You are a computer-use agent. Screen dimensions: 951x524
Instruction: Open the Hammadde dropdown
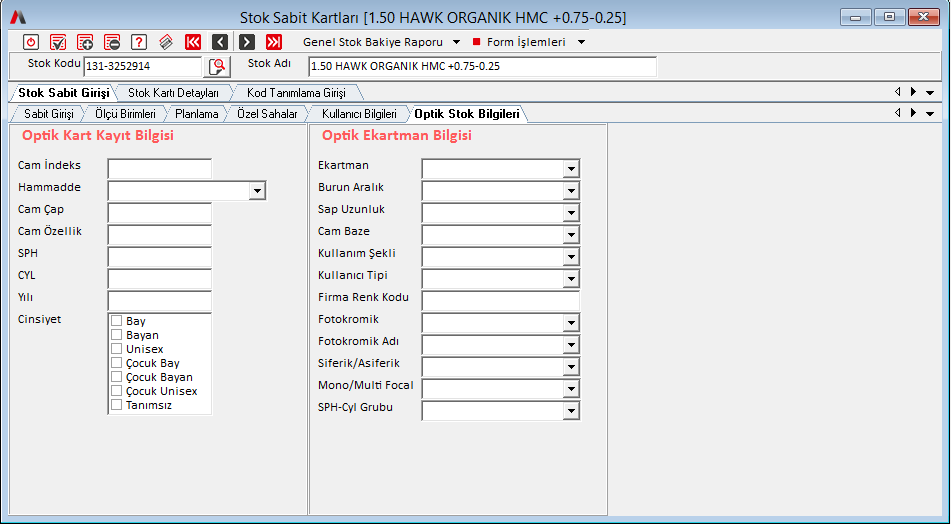coord(257,191)
